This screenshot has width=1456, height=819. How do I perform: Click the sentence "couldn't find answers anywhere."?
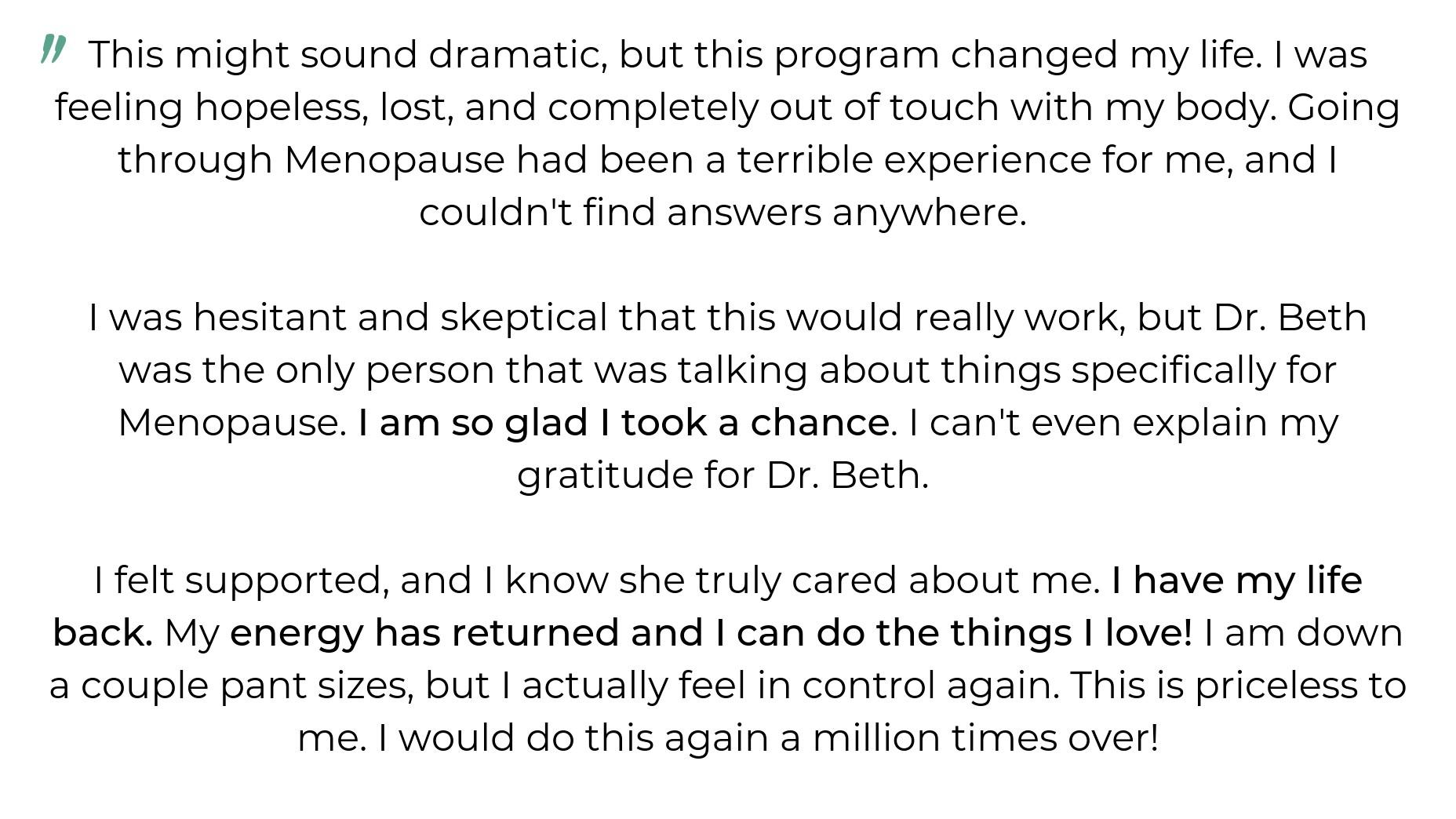[x=723, y=213]
